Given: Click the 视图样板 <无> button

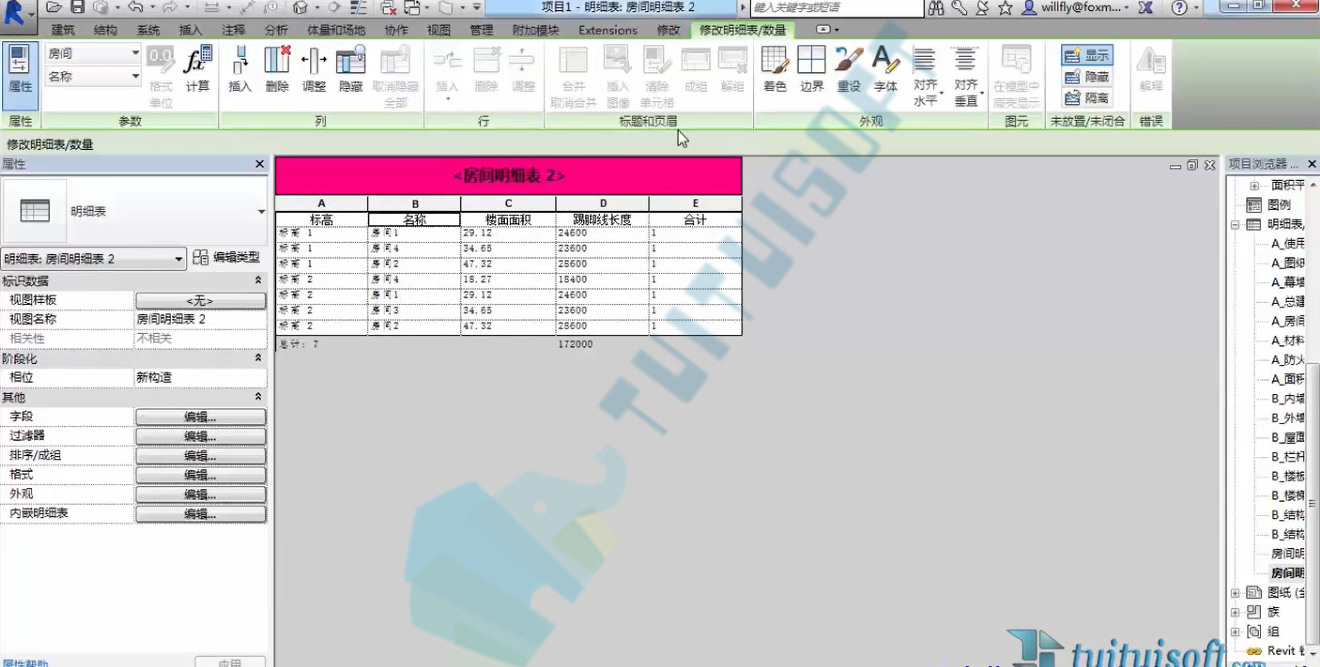Looking at the screenshot, I should tap(200, 300).
